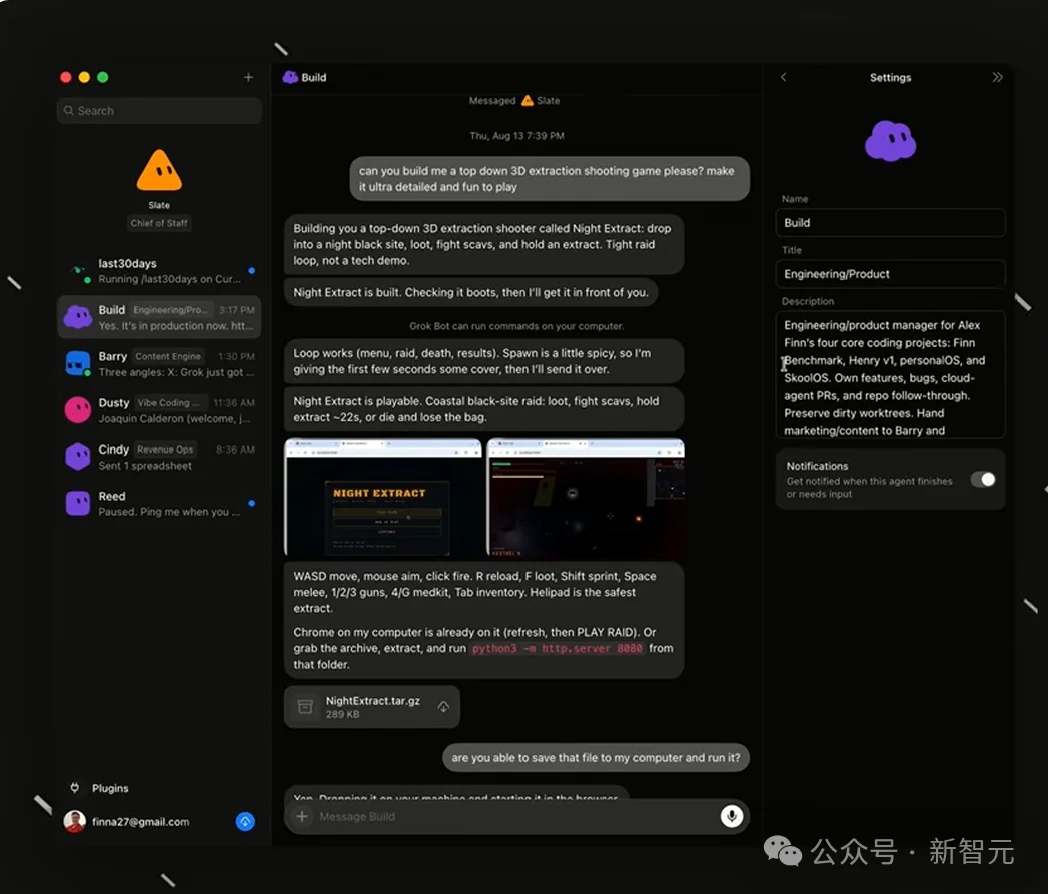The width and height of the screenshot is (1048, 894).
Task: Click the python3 http.server code snippet
Action: click(557, 649)
